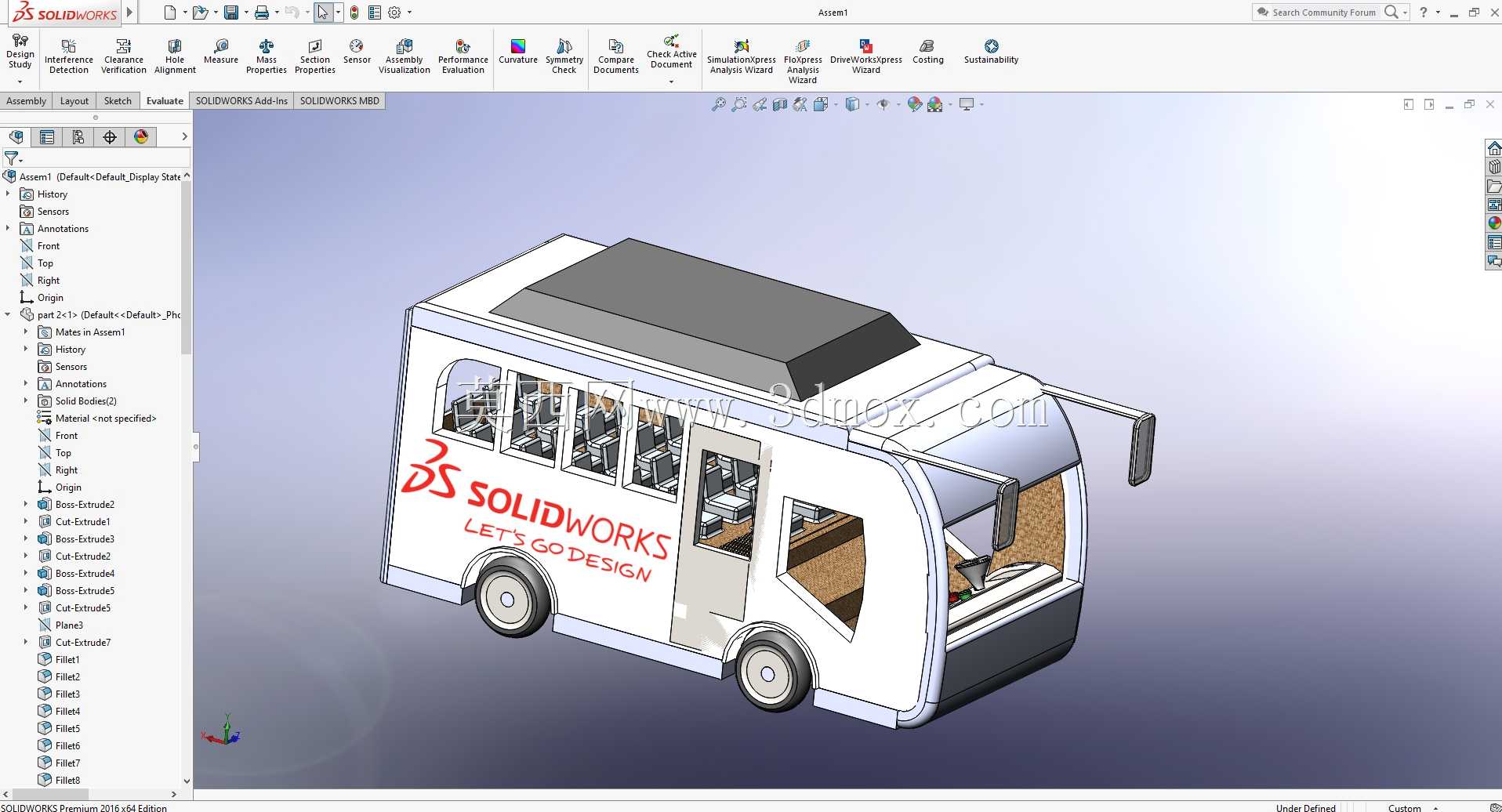Save the document with the disk icon
The width and height of the screenshot is (1502, 812).
click(231, 13)
